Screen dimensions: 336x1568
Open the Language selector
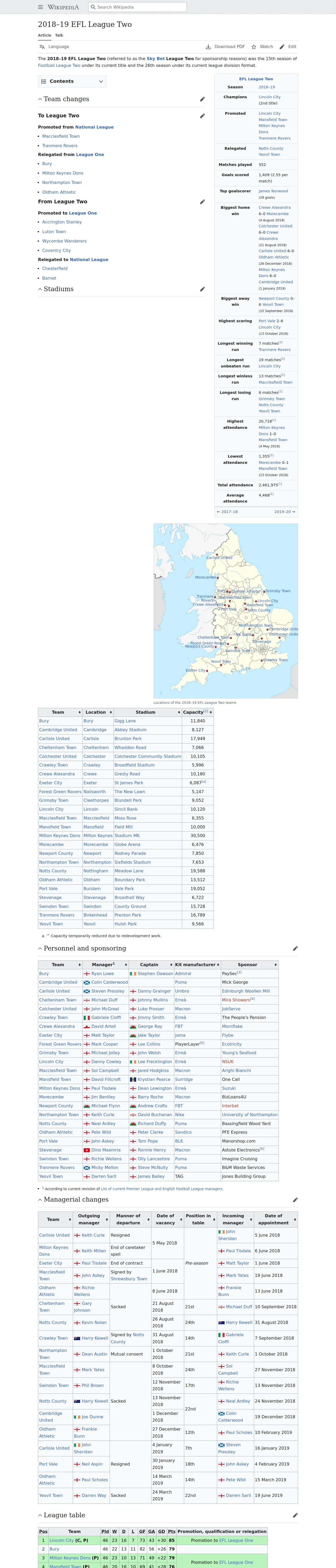coord(54,47)
